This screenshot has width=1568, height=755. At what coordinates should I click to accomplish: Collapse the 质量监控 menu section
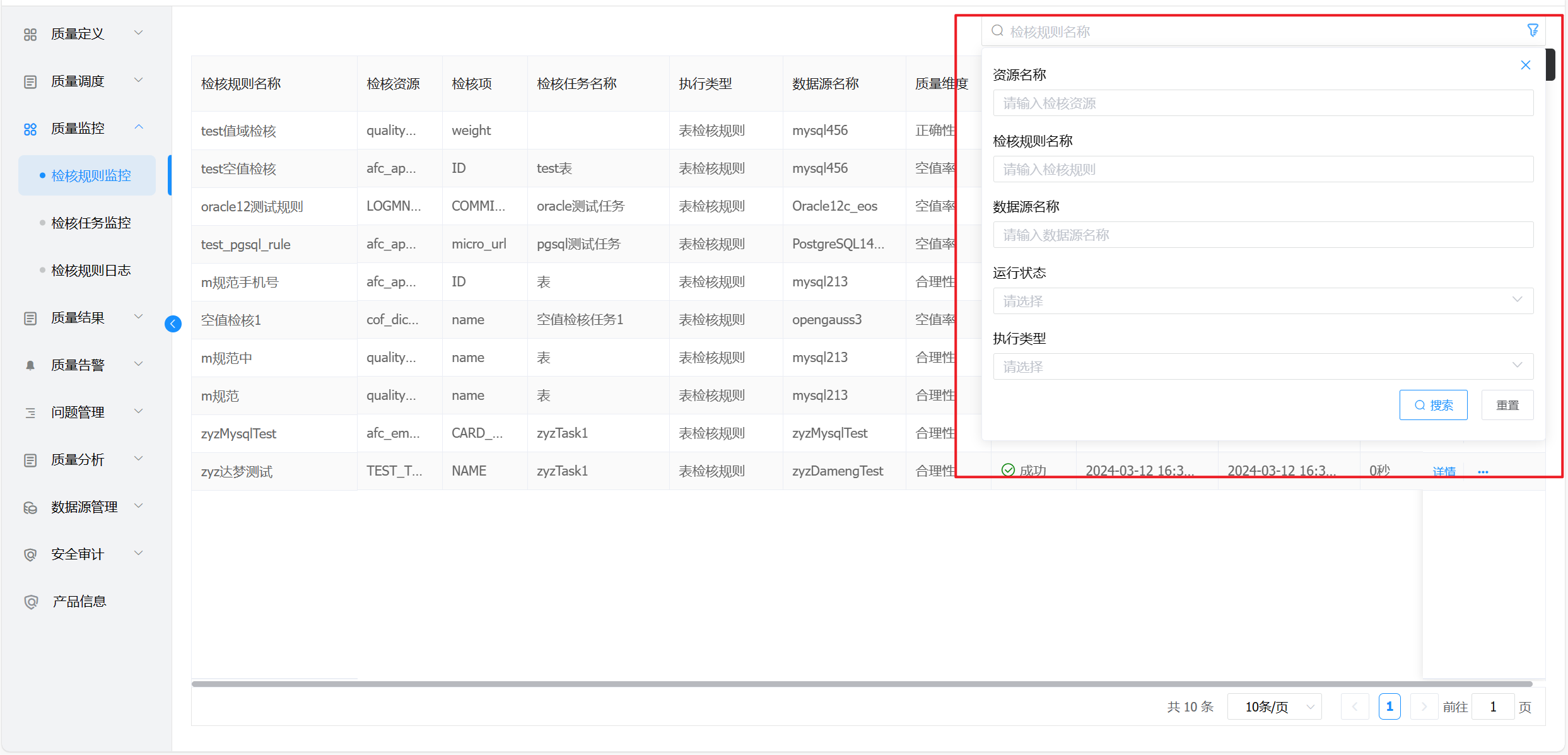pyautogui.click(x=139, y=128)
